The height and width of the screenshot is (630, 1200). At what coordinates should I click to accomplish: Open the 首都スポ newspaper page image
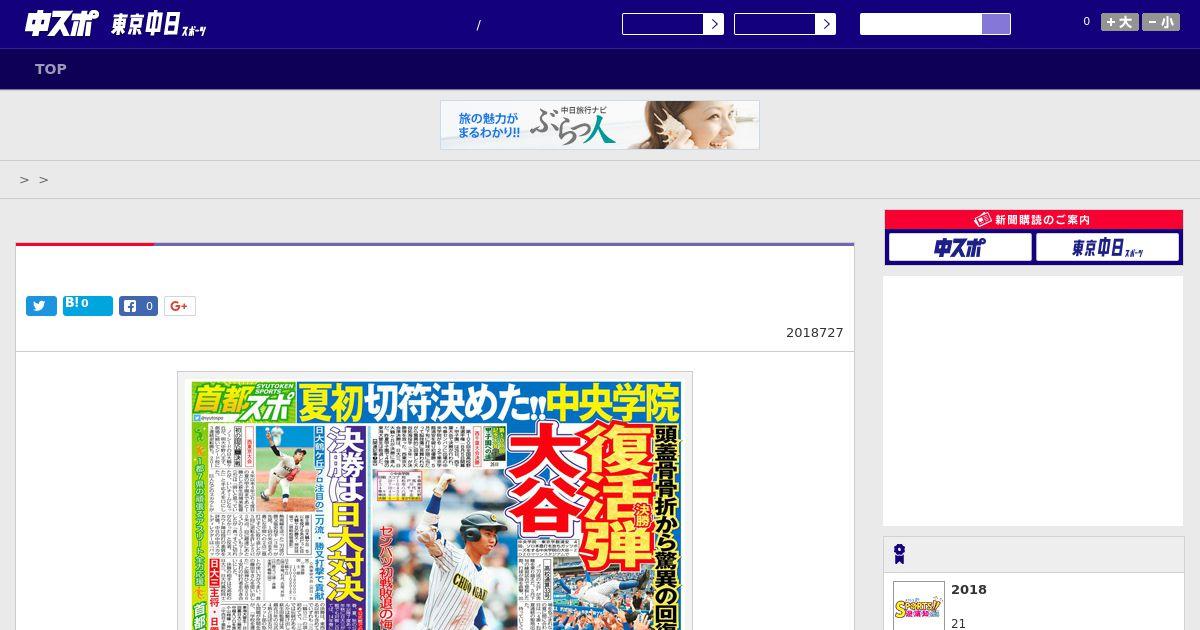coord(435,501)
